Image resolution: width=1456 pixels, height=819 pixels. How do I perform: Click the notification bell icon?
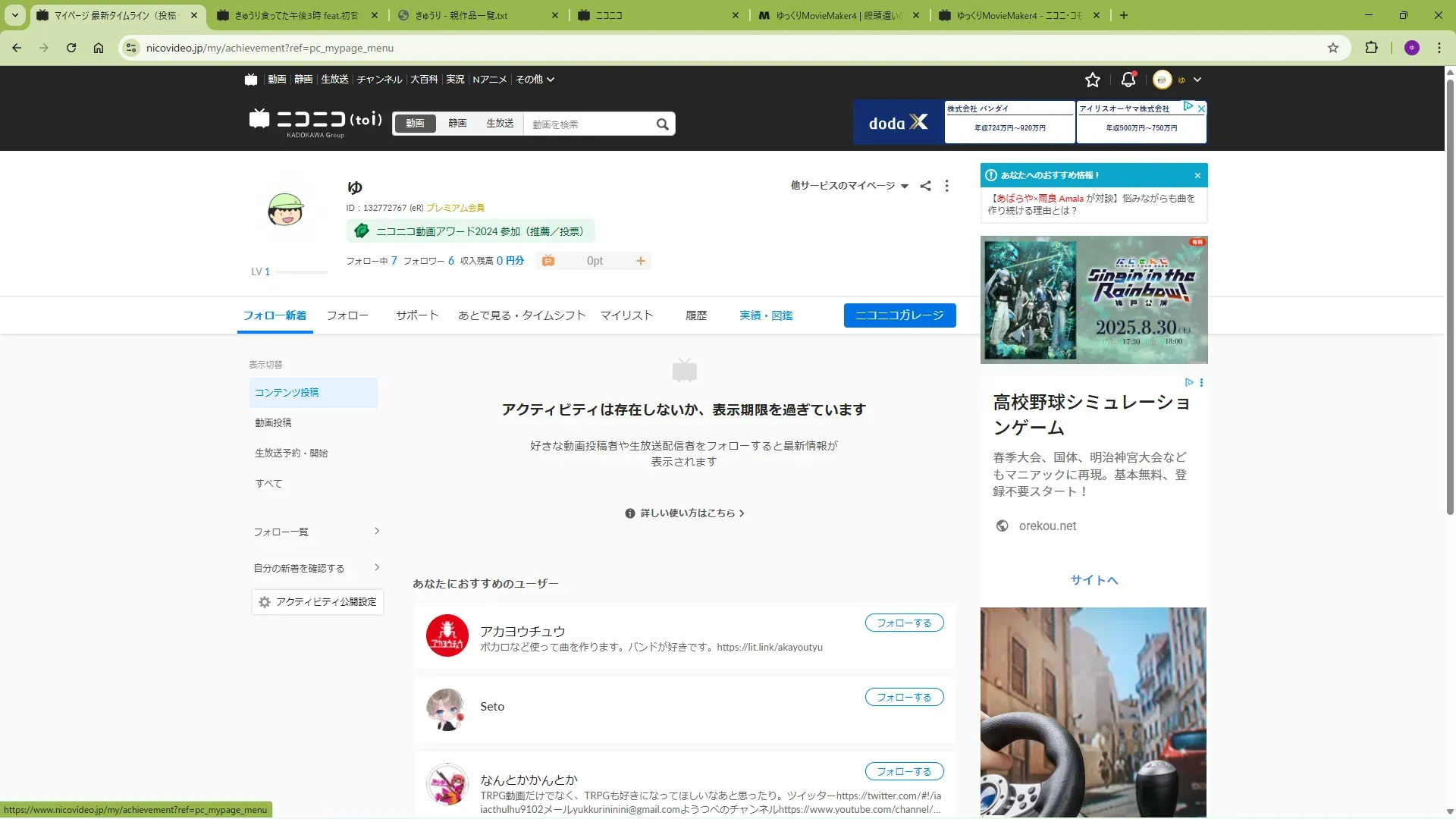coord(1128,80)
